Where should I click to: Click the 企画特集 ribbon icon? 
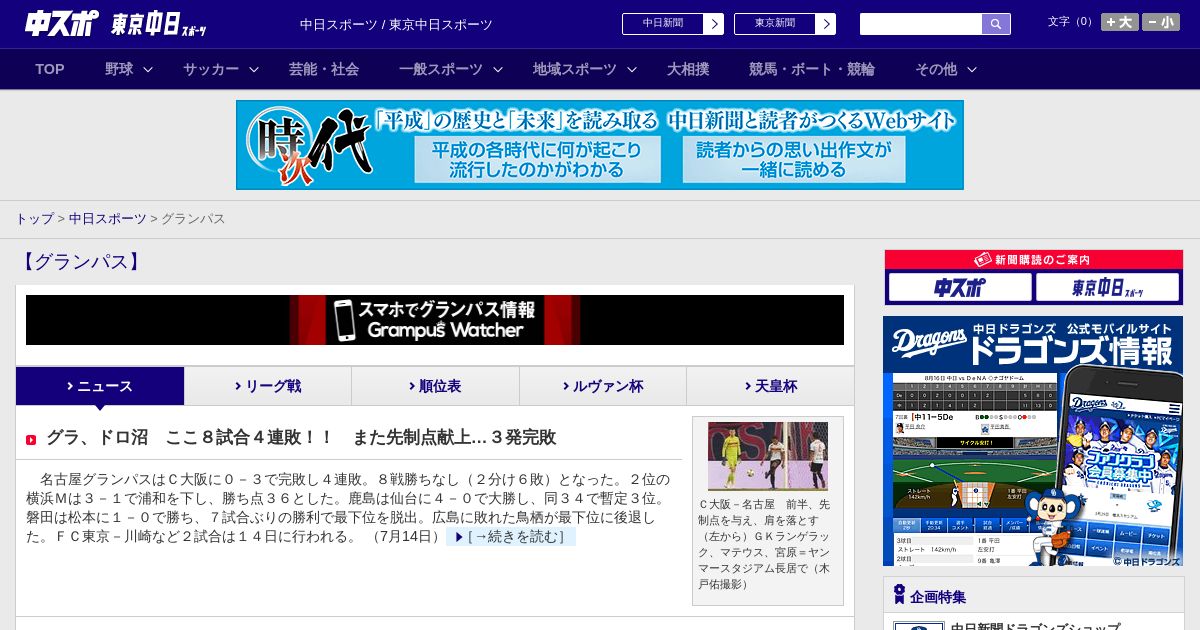pos(899,595)
